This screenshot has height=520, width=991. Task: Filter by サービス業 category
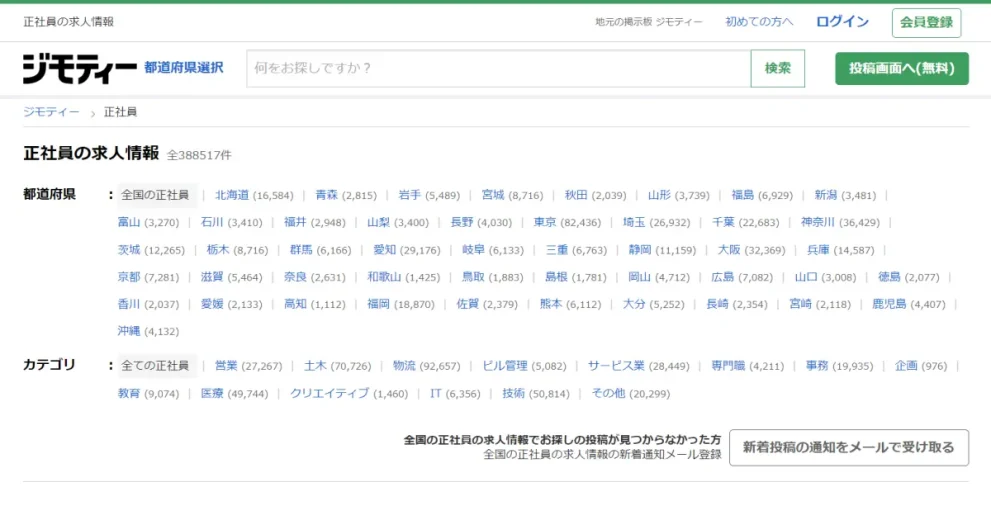click(616, 366)
